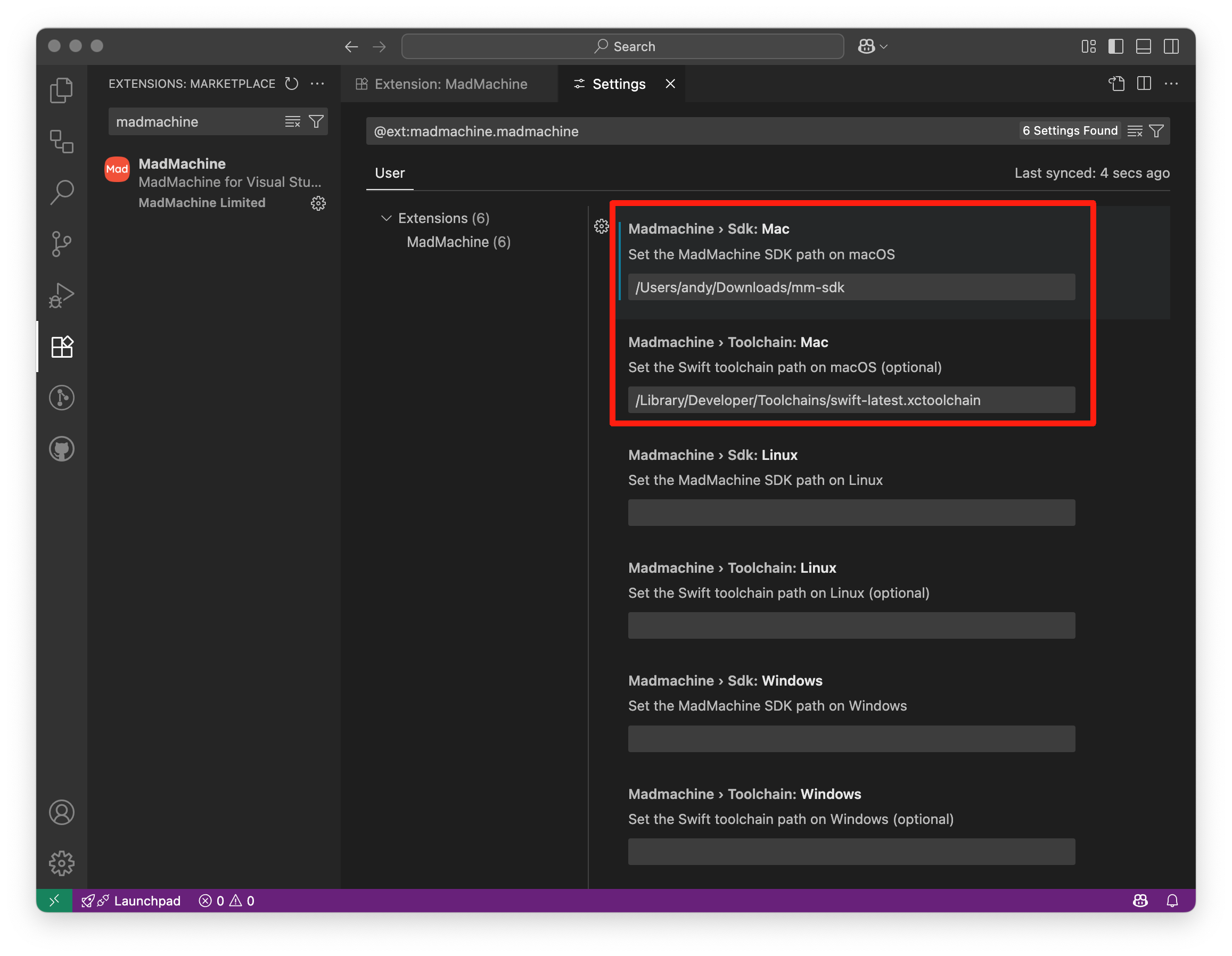Open Copilot menu in title bar

point(872,46)
